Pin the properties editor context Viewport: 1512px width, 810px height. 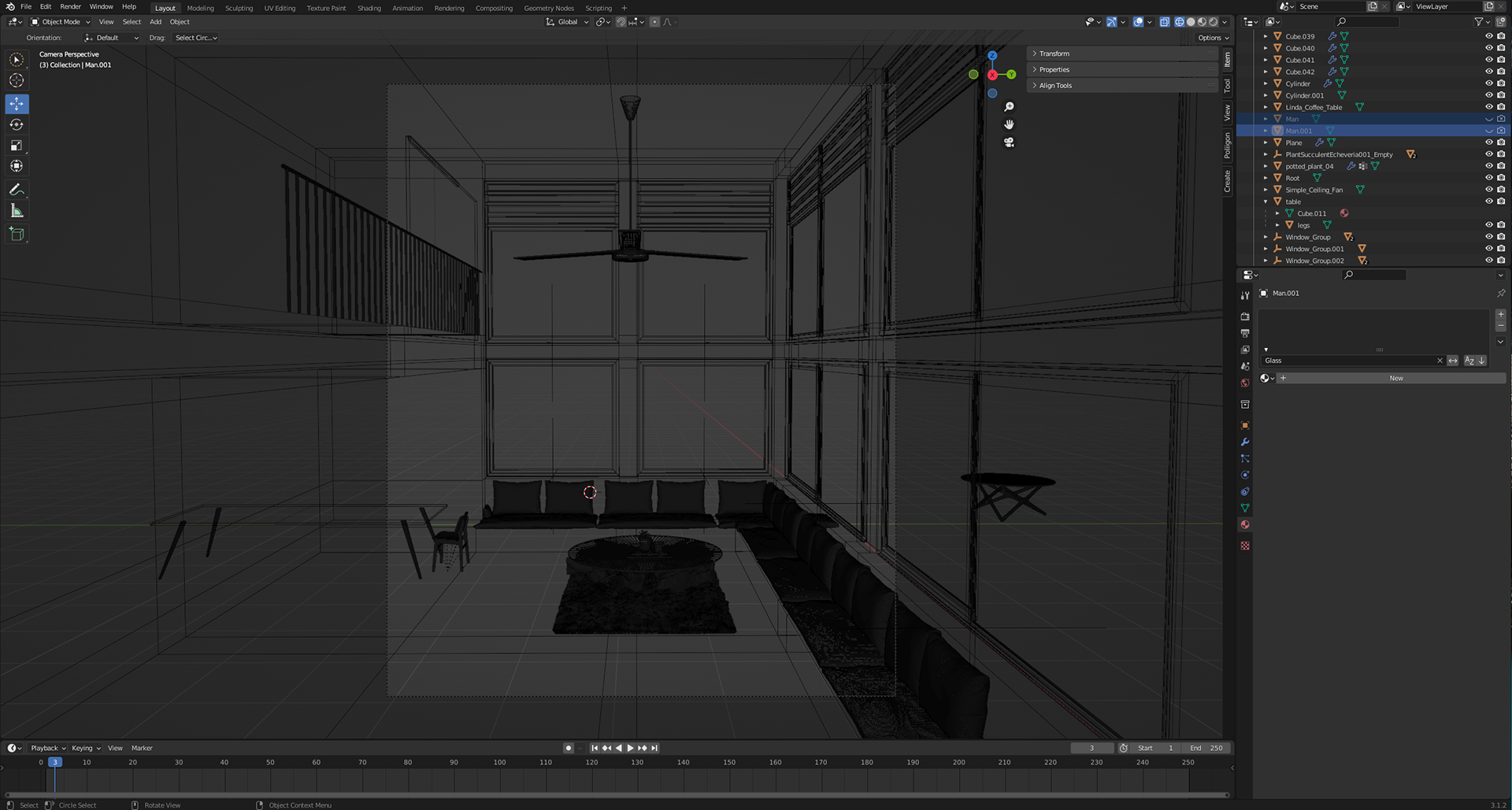pyautogui.click(x=1500, y=293)
